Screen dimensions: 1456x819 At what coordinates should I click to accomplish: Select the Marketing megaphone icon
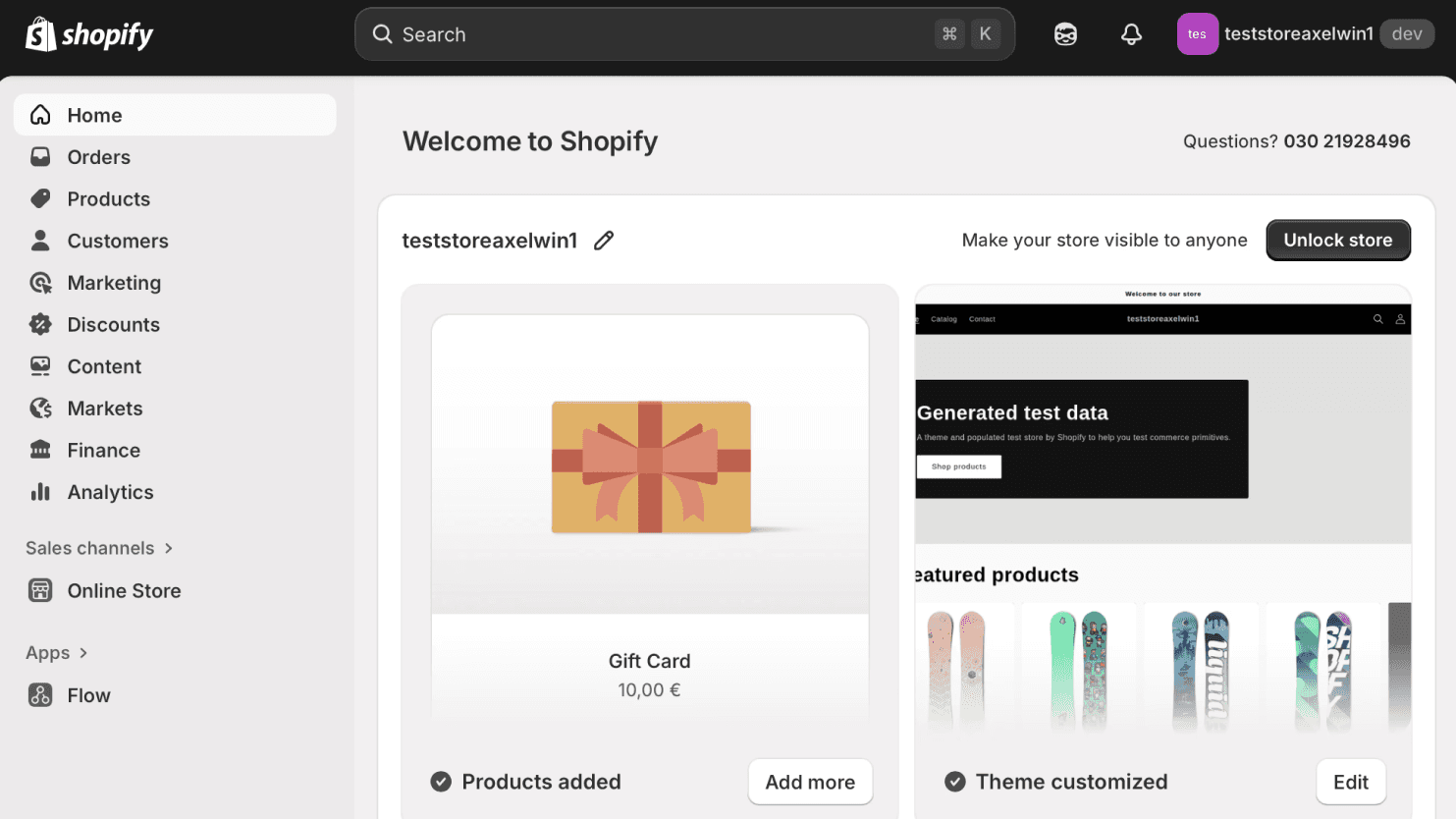click(x=39, y=282)
